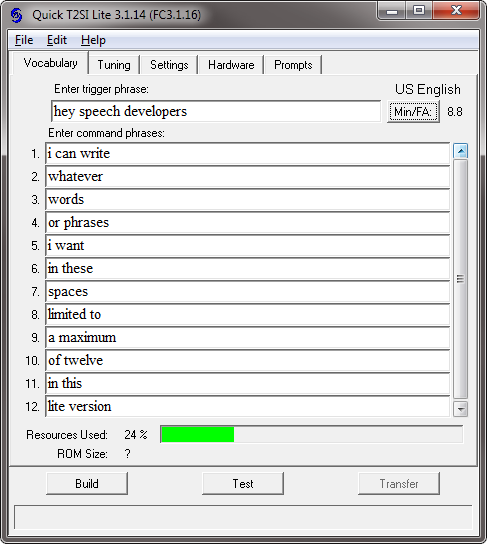Open the Hardware tab
The image size is (487, 544).
pos(231,65)
